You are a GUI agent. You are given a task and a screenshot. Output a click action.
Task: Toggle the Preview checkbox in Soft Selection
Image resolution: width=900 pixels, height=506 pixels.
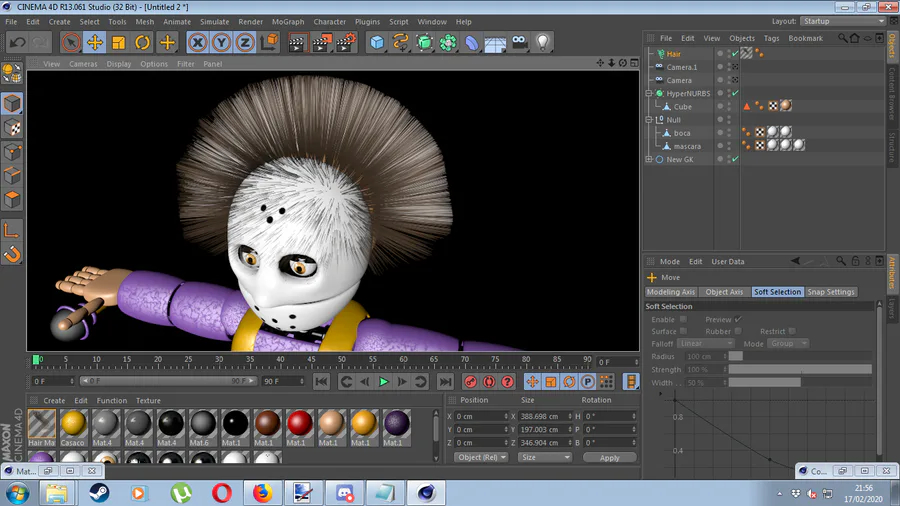pos(738,319)
